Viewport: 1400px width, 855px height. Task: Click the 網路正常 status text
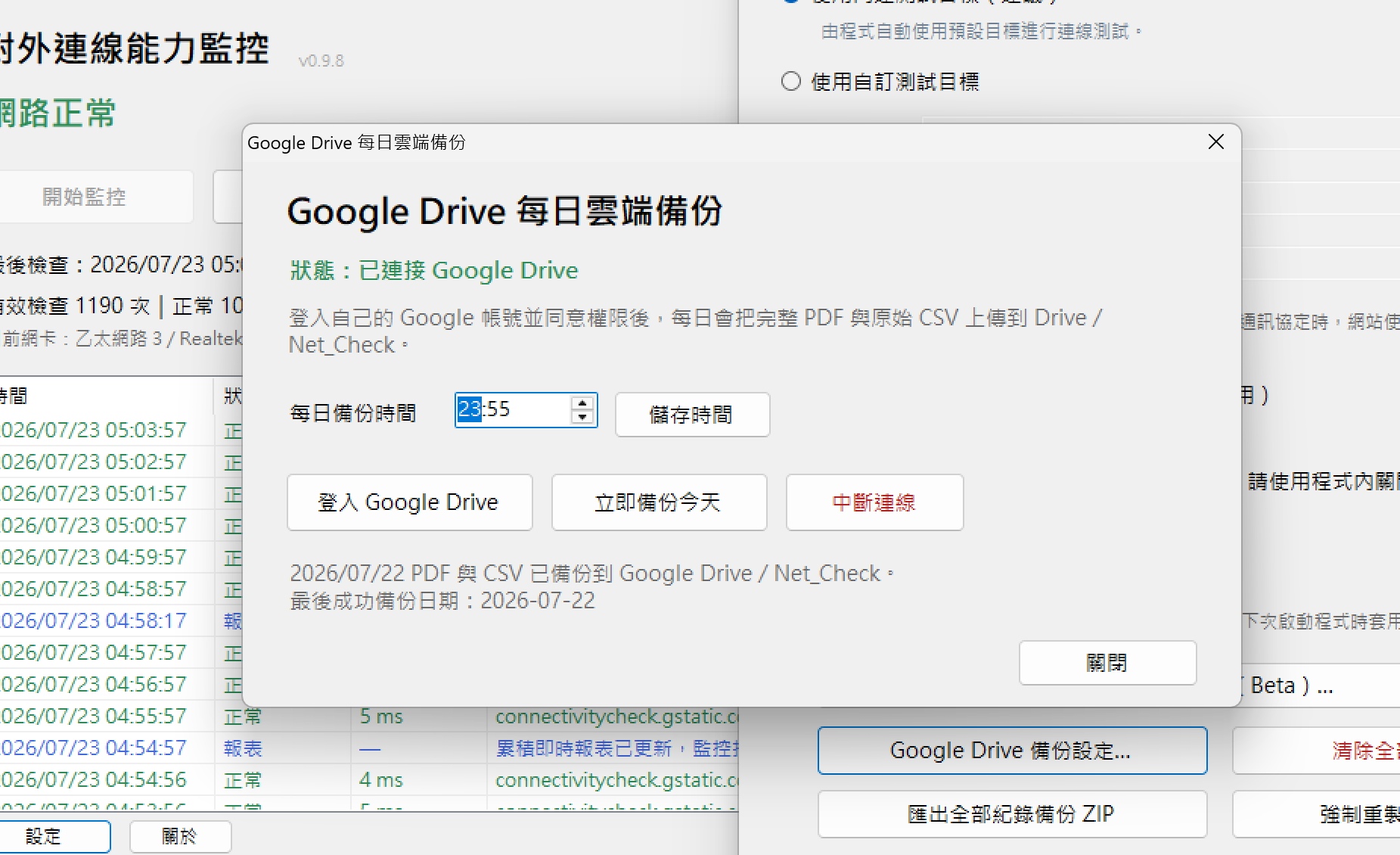[57, 113]
